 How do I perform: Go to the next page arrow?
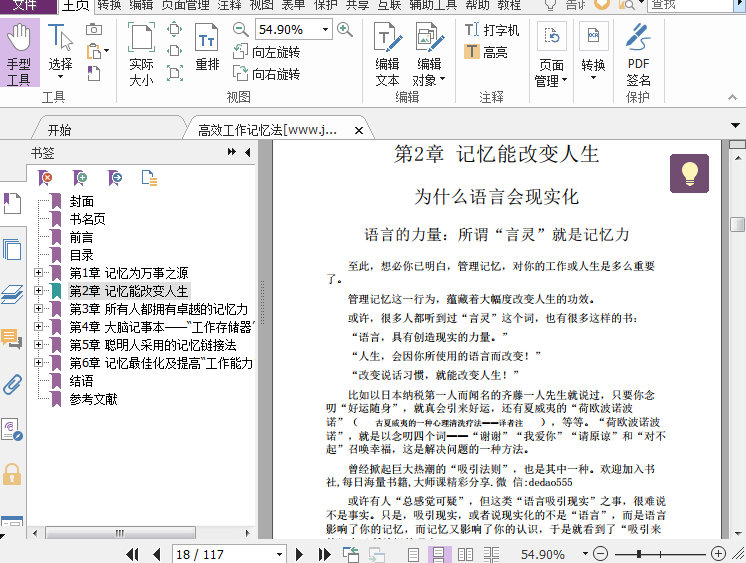[x=299, y=554]
